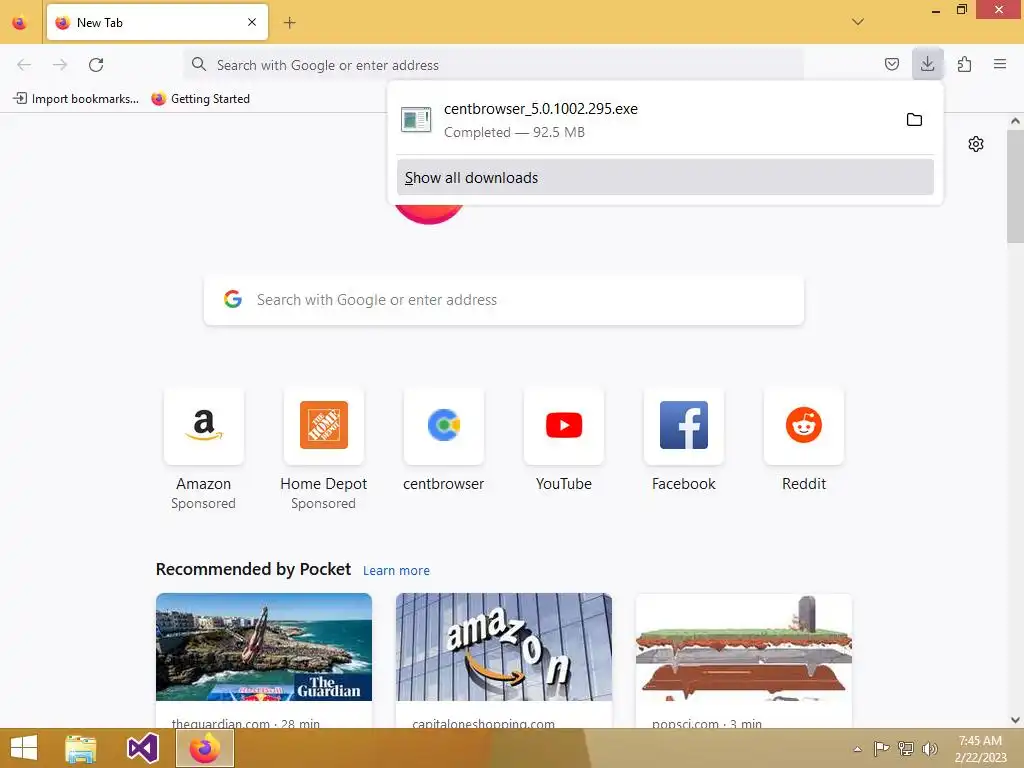The width and height of the screenshot is (1024, 768).
Task: Click the Firefox View icon at tab bar start
Action: click(x=20, y=23)
